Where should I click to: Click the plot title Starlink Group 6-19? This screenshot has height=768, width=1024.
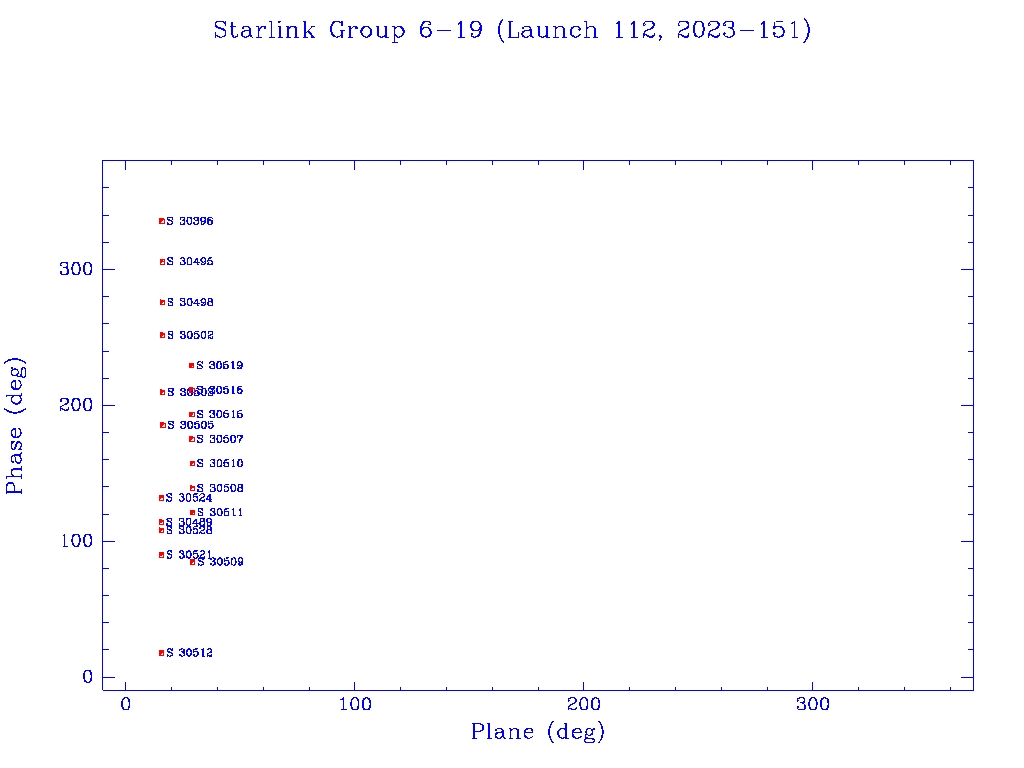[512, 31]
